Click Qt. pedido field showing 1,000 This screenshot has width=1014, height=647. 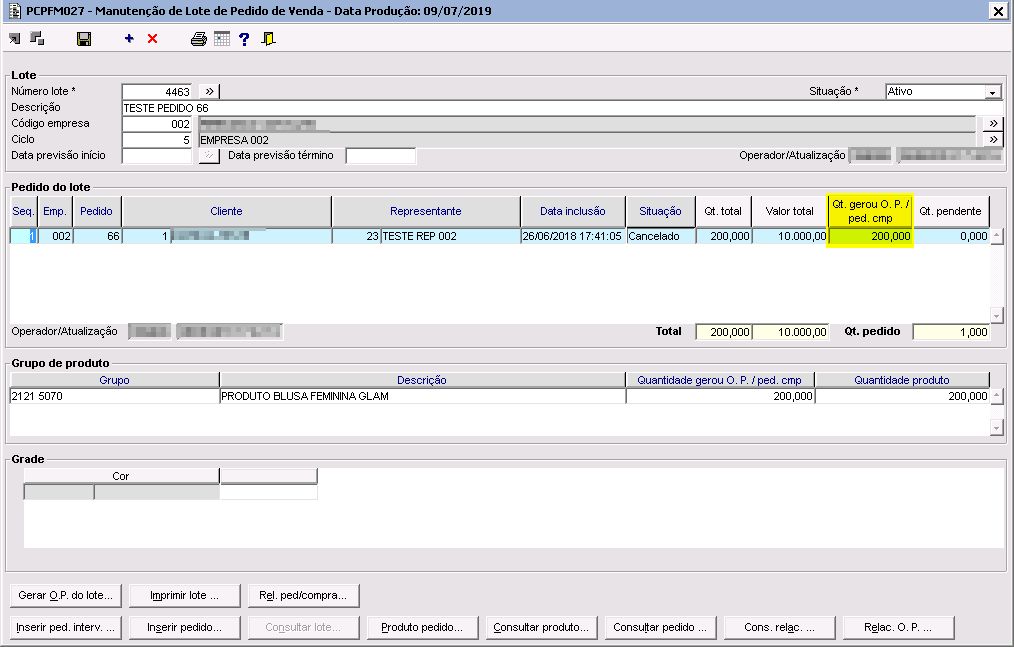[x=951, y=332]
